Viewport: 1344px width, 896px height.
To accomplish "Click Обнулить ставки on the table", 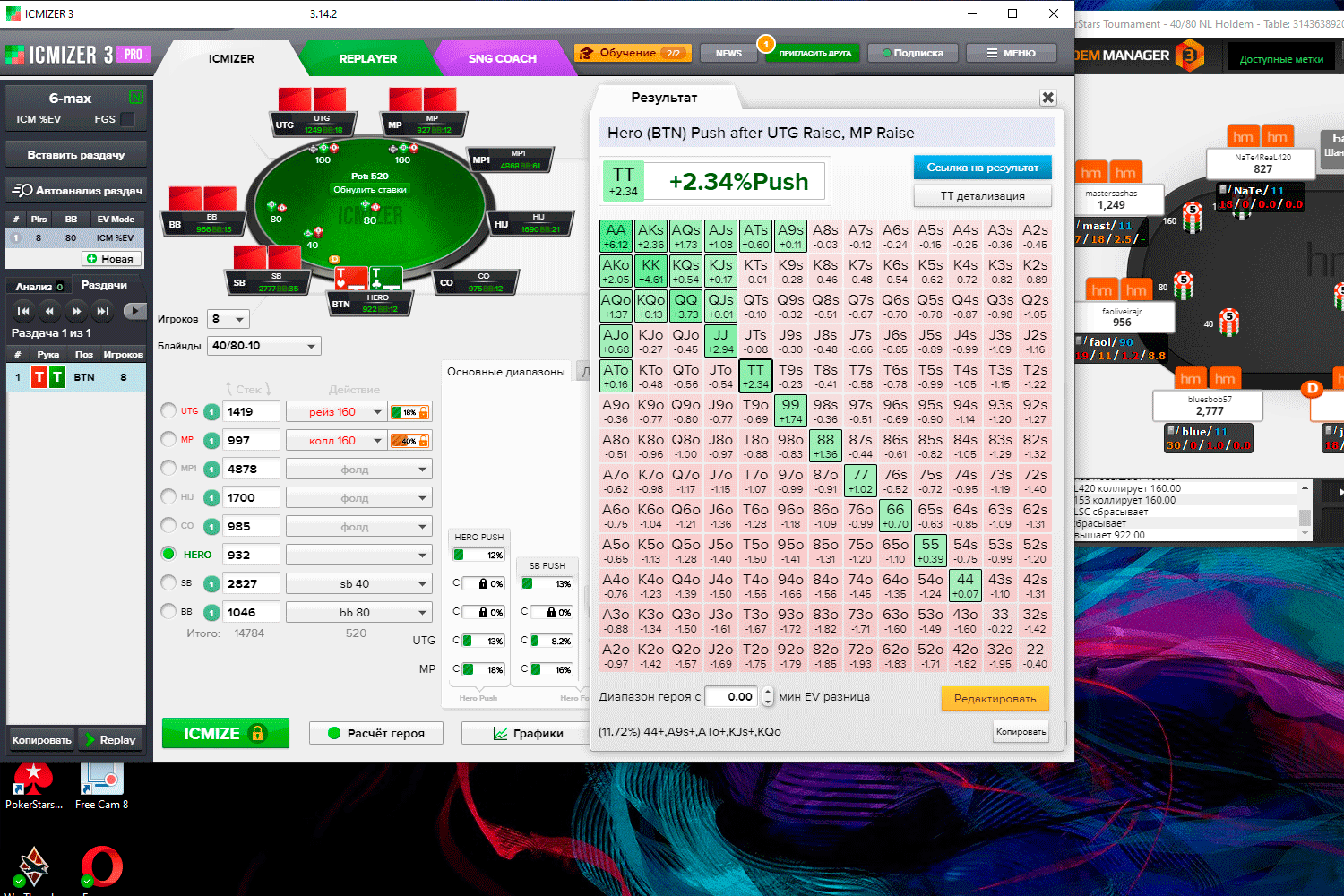I will coord(370,190).
